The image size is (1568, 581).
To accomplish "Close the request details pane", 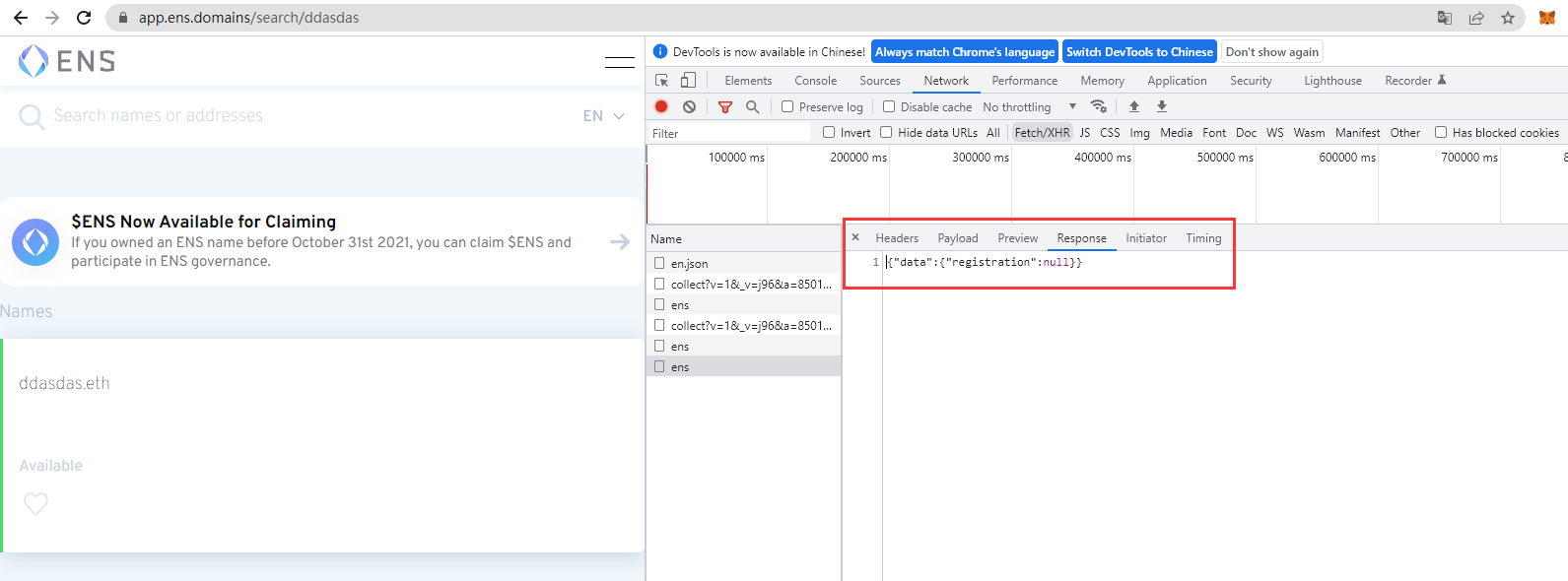I will [855, 237].
